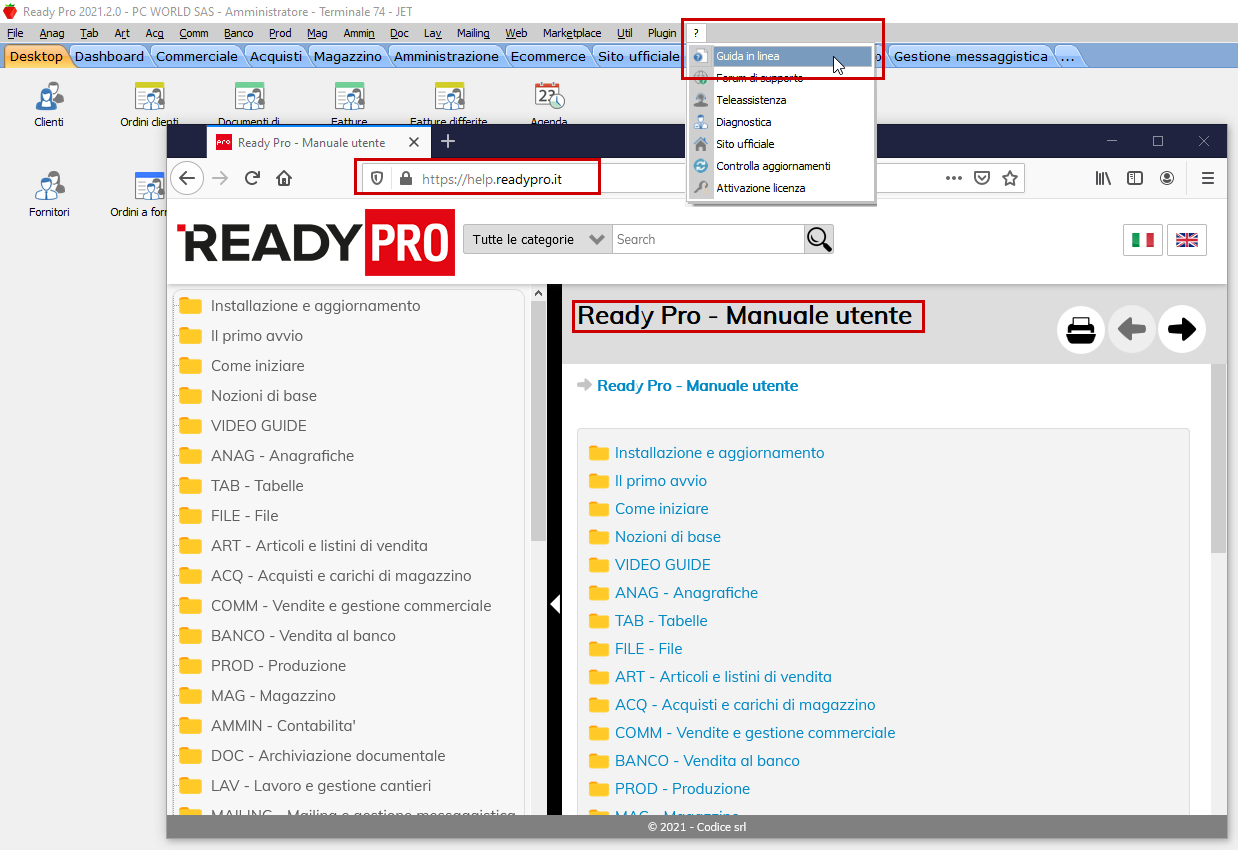Click the Italian flag icon
1238x850 pixels.
tap(1143, 240)
